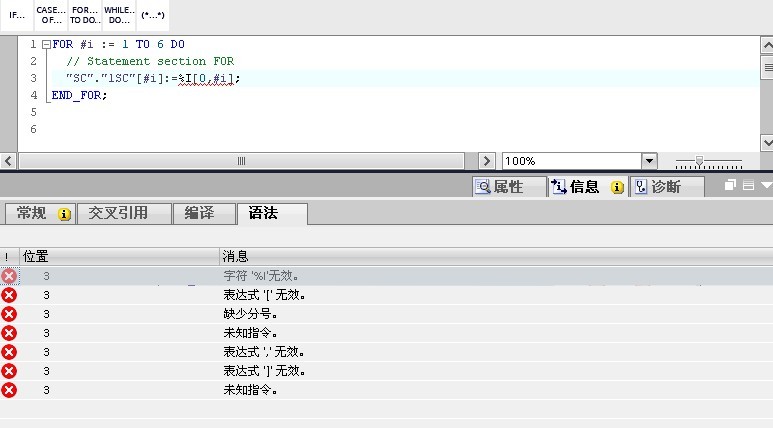Click vertical scrollbar up arrow
Screen dimensions: 773x428
(x=767, y=46)
